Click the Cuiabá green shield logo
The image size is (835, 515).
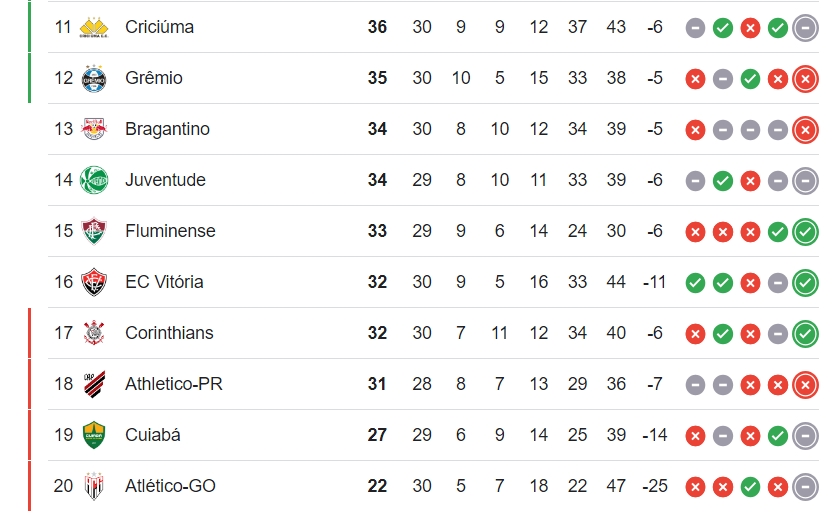coord(94,435)
